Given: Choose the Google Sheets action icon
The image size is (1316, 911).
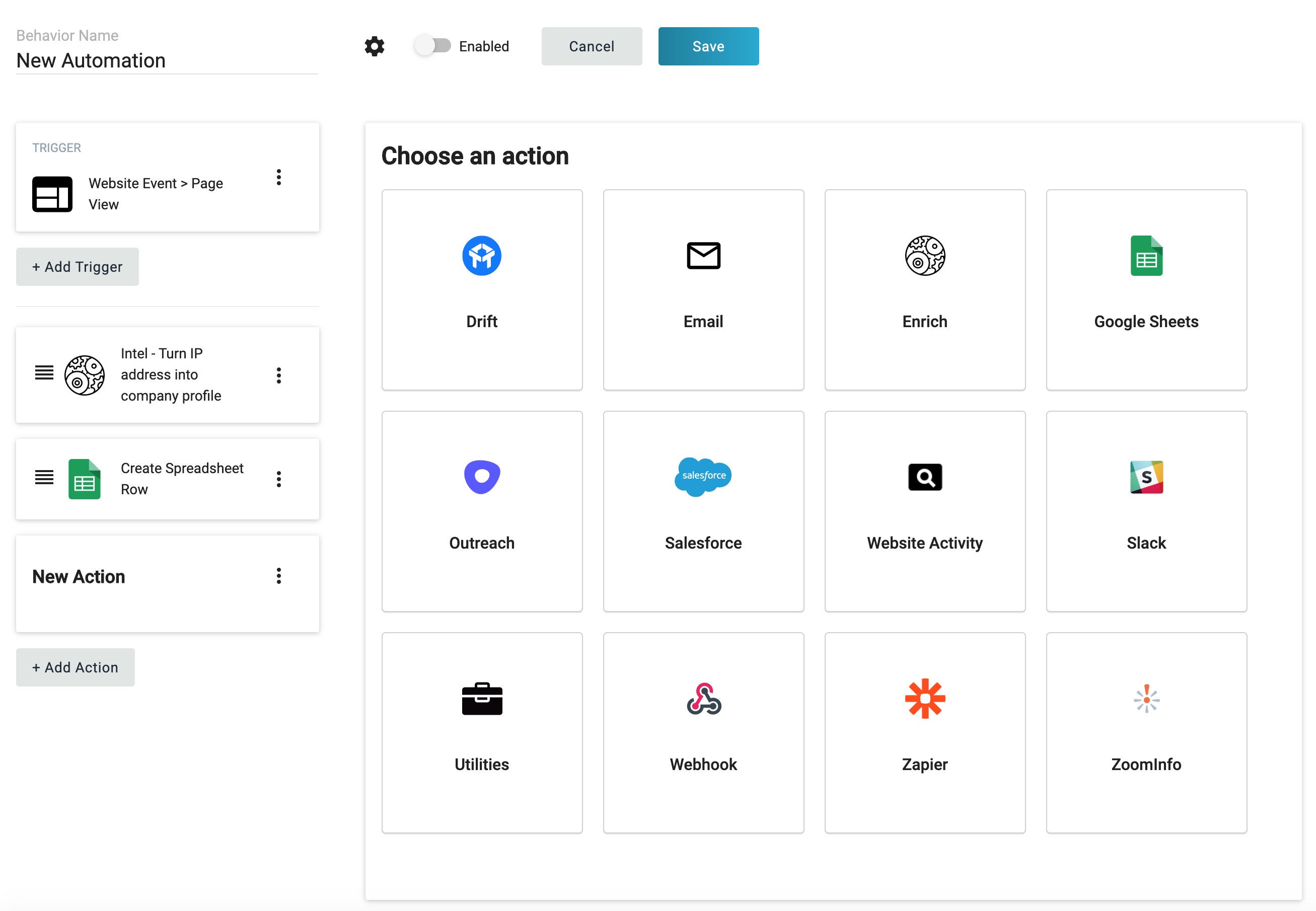Looking at the screenshot, I should [x=1146, y=256].
